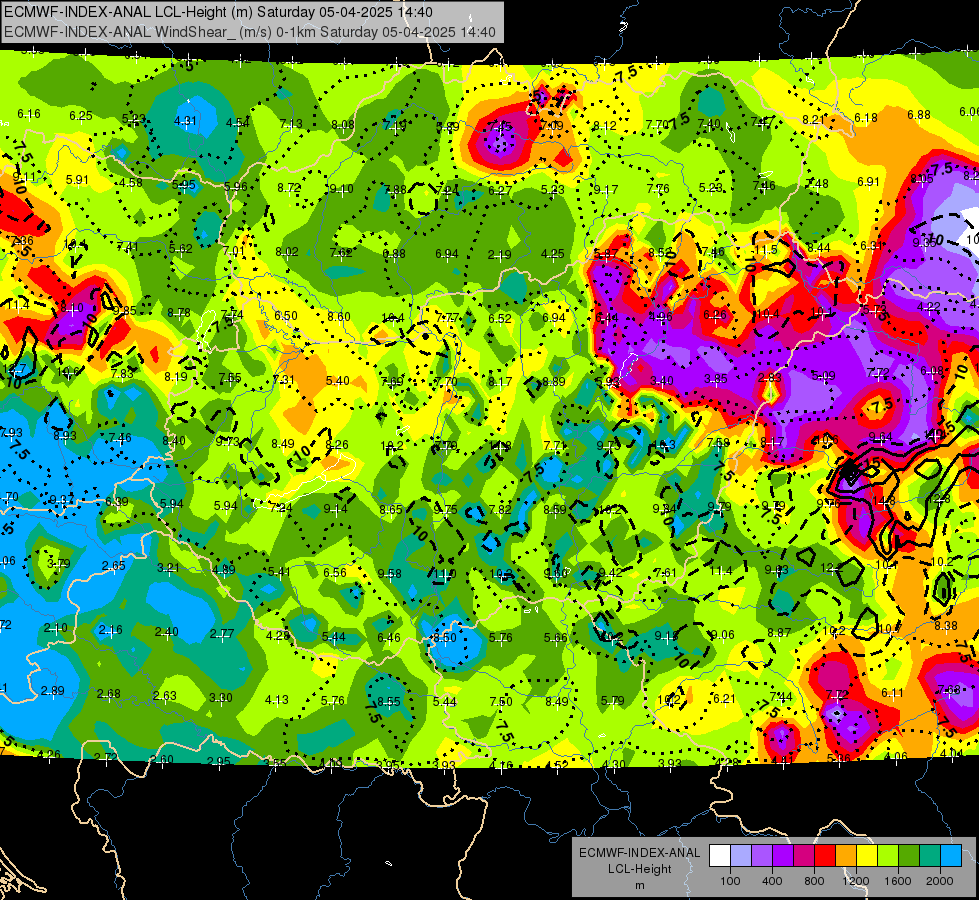This screenshot has width=979, height=900.
Task: Select LCL-Height label in legend box
Action: (x=639, y=869)
